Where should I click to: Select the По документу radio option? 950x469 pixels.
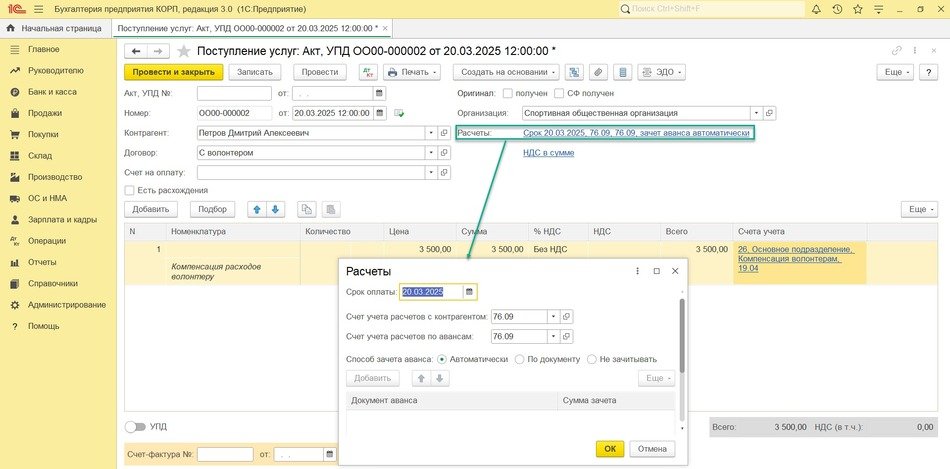pyautogui.click(x=519, y=359)
